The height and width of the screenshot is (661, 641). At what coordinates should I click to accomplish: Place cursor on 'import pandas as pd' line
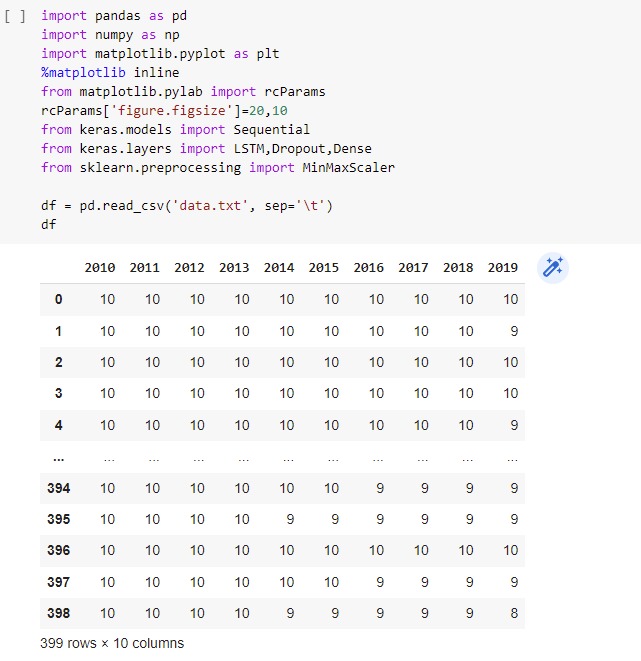[x=114, y=16]
